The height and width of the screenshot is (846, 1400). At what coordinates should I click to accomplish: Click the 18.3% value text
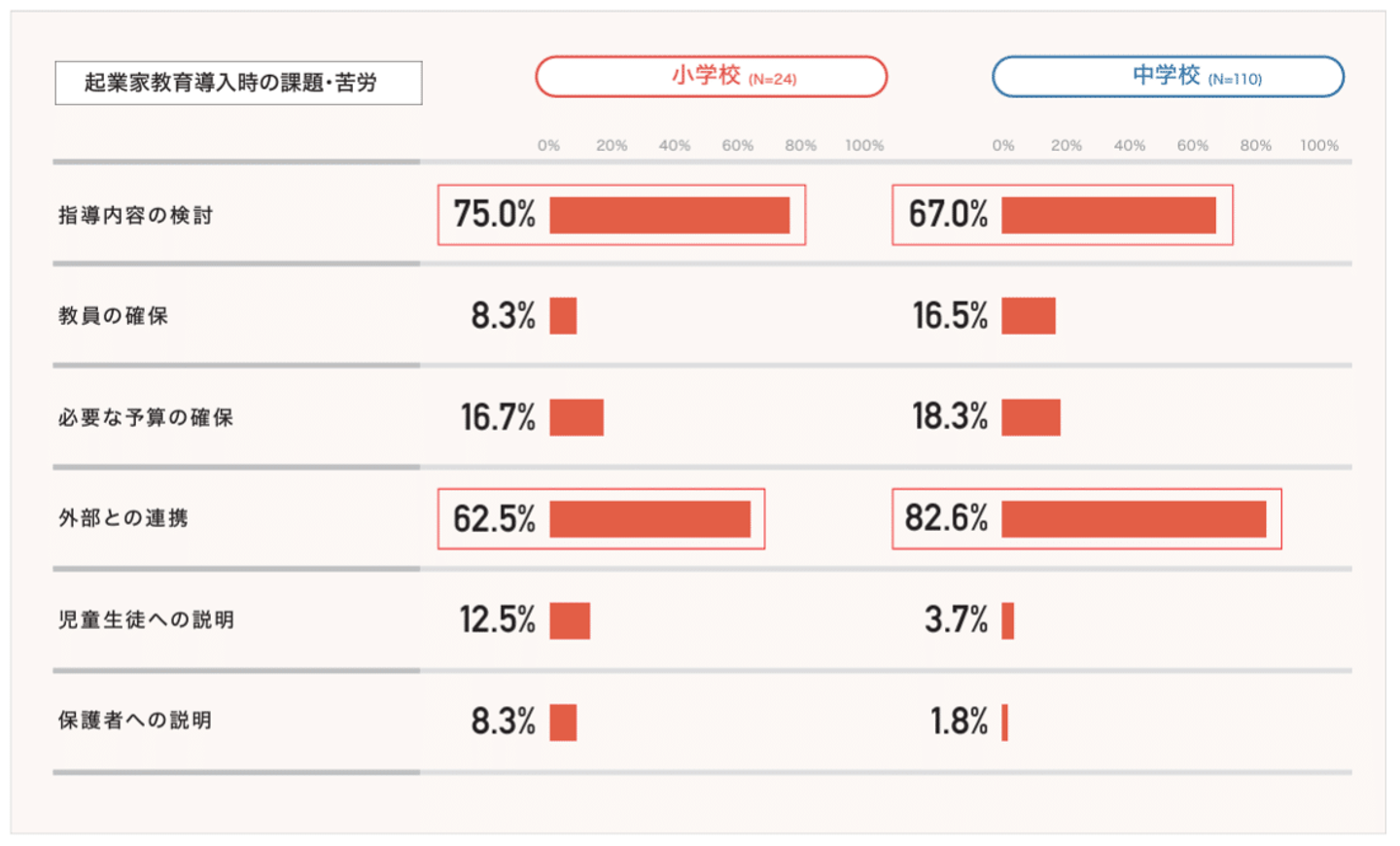(950, 416)
